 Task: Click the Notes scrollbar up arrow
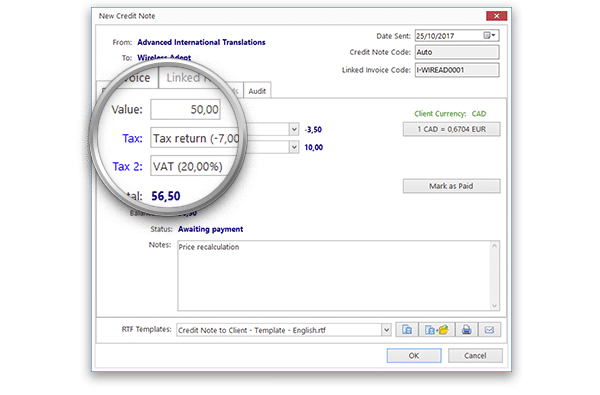click(494, 246)
